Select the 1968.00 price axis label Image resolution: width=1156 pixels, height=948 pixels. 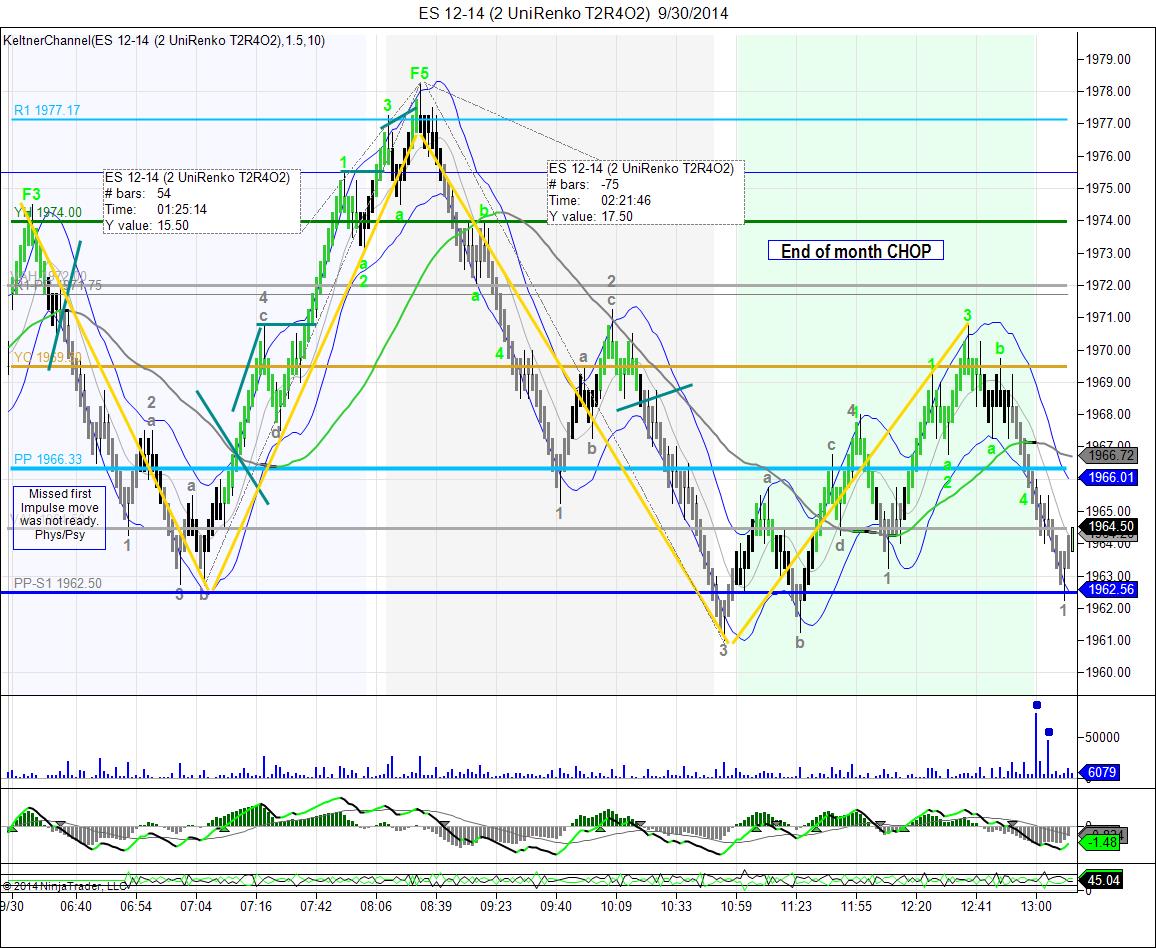point(1108,414)
